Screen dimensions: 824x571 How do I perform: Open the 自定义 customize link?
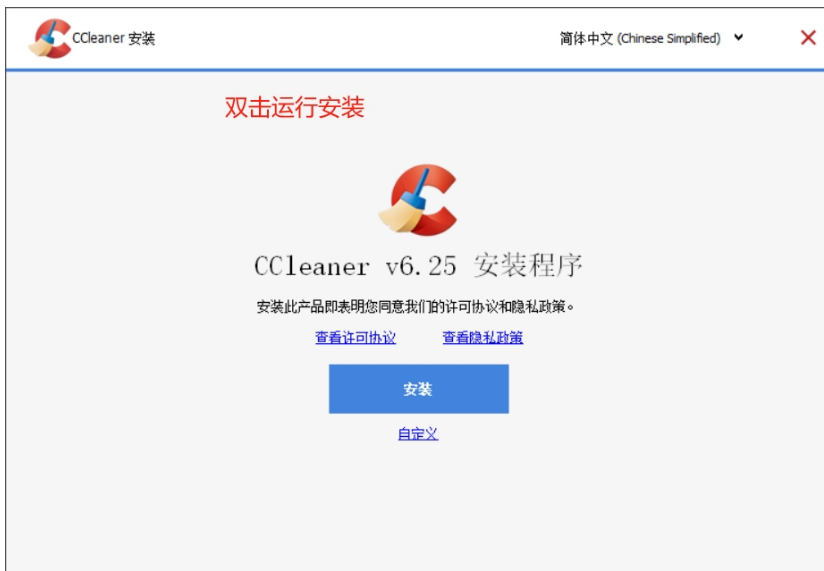point(418,433)
